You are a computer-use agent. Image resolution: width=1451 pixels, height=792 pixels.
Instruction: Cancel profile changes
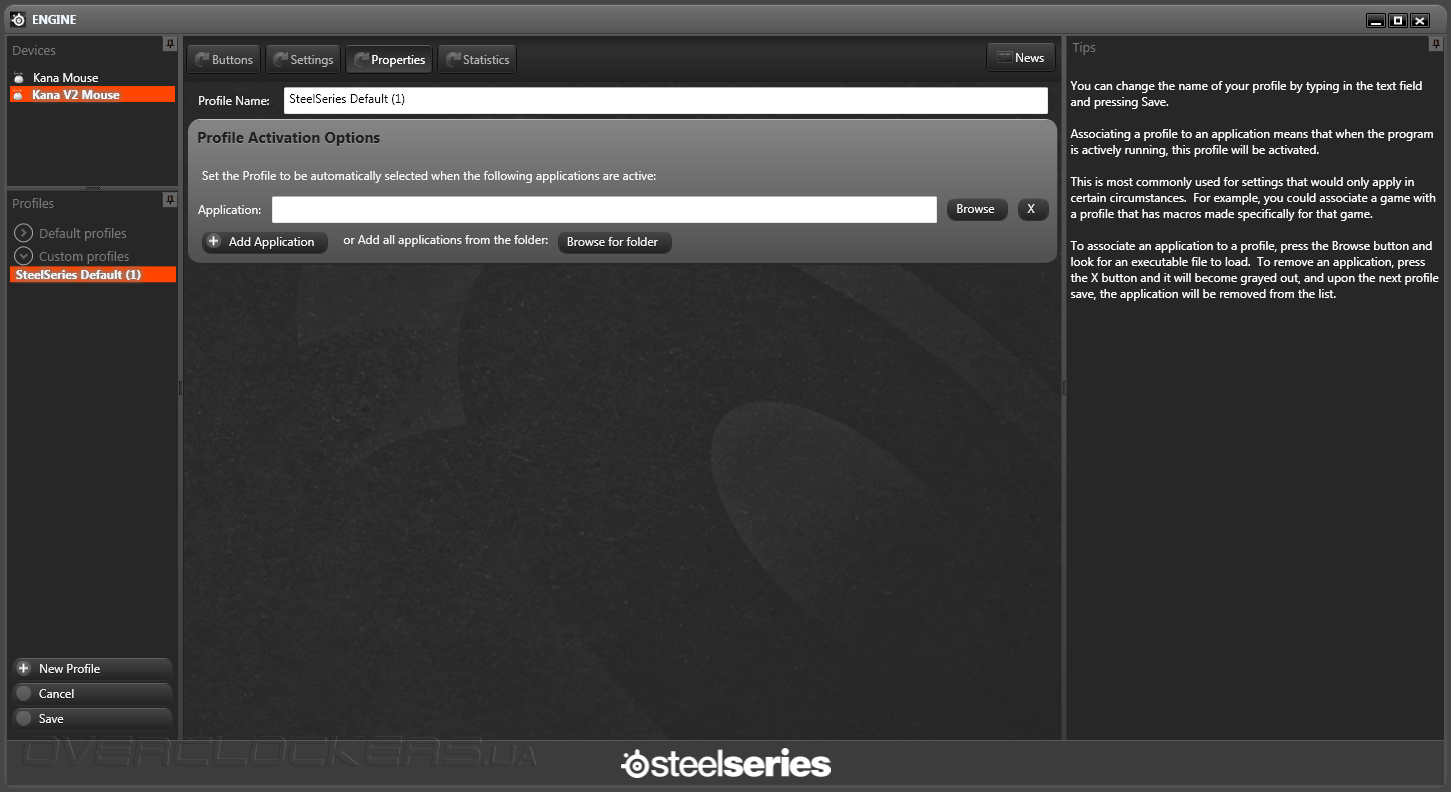coord(92,693)
